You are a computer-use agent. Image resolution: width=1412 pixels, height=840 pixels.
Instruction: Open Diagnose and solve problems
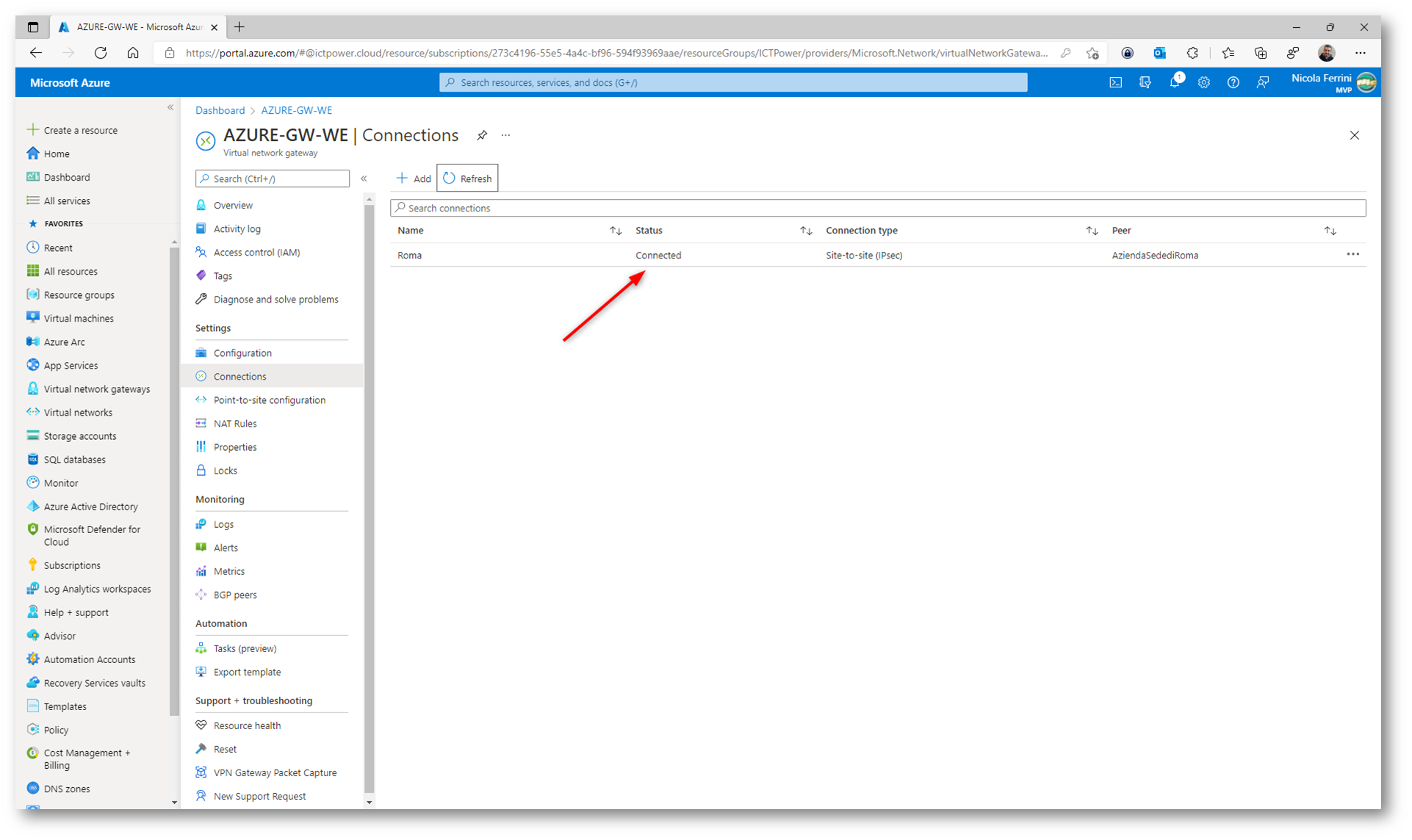(275, 300)
